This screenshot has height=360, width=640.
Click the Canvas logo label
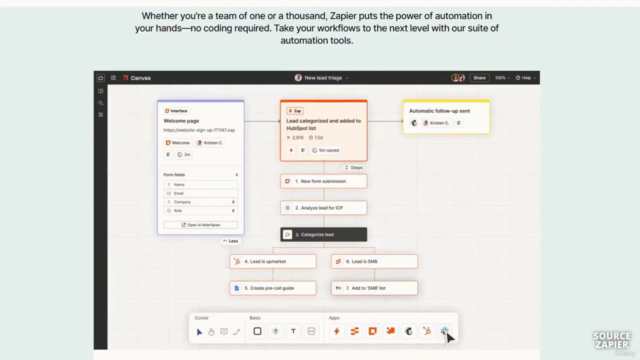pyautogui.click(x=137, y=78)
